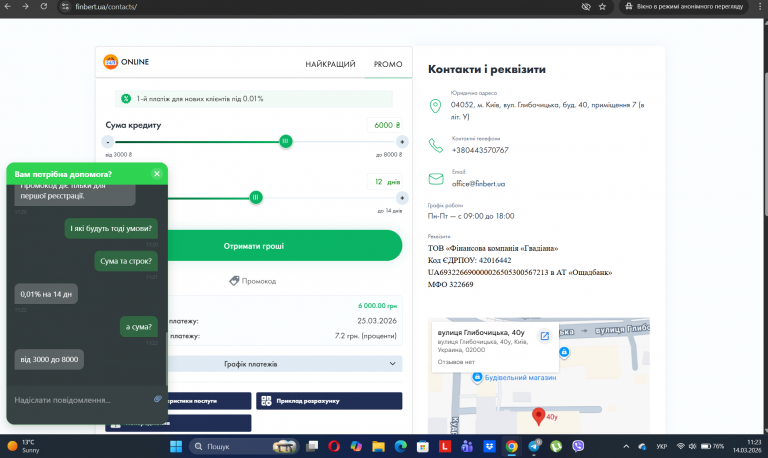
Task: Open Telegram from the taskbar
Action: (534, 446)
